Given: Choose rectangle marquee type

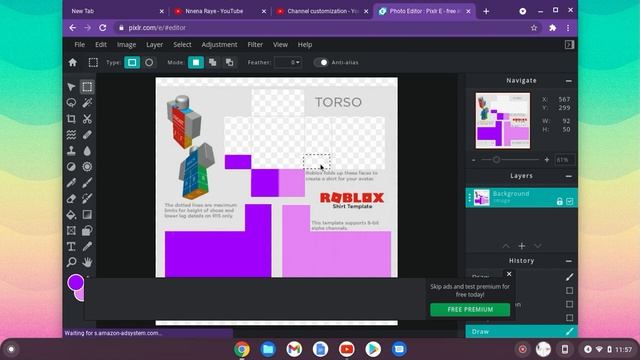Looking at the screenshot, I should 132,62.
